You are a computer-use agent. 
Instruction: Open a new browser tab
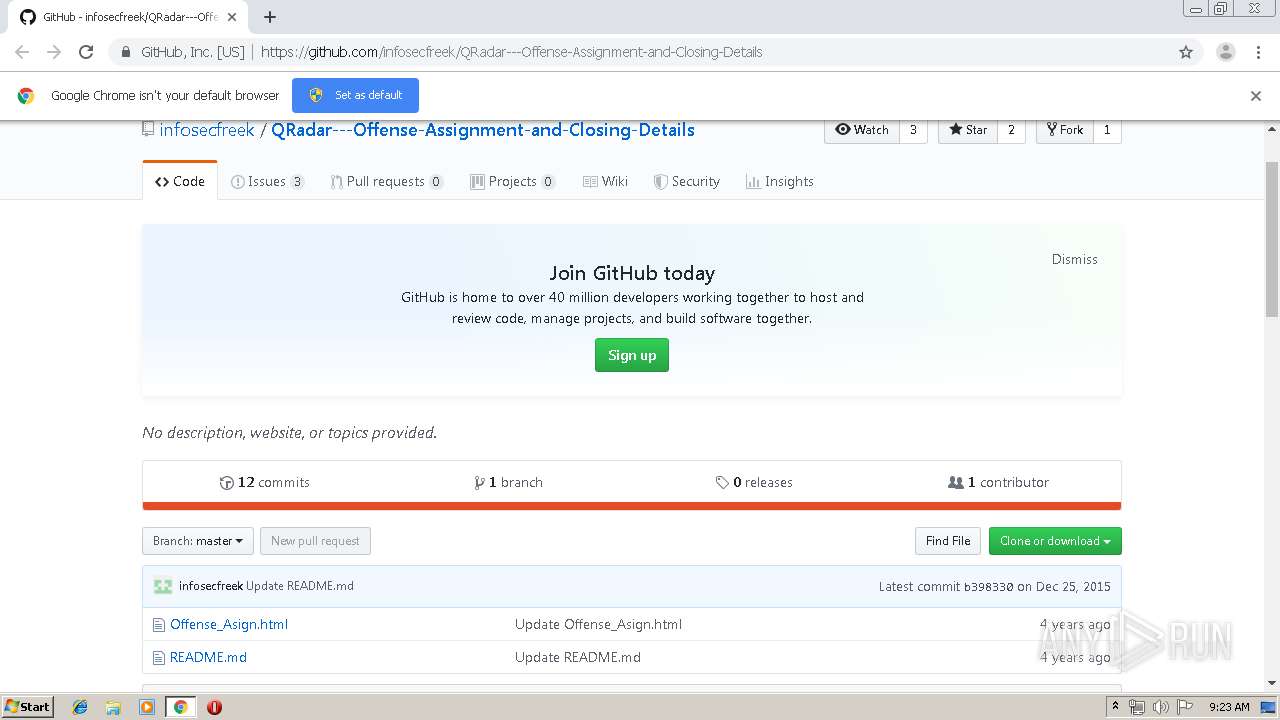(270, 17)
